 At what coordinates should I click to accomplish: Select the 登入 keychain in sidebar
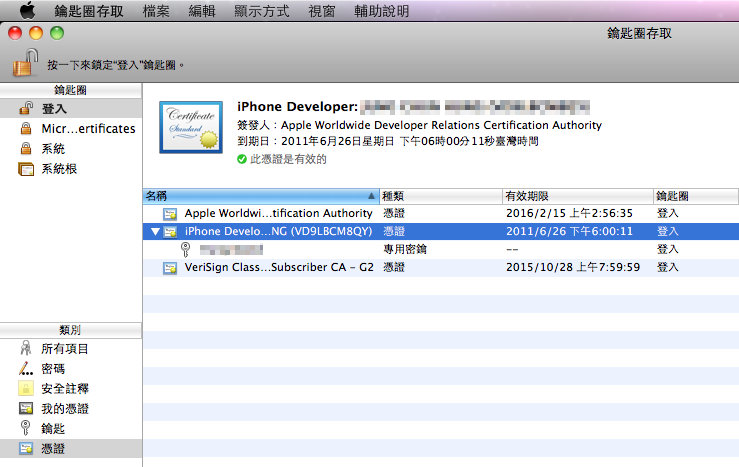tap(54, 109)
